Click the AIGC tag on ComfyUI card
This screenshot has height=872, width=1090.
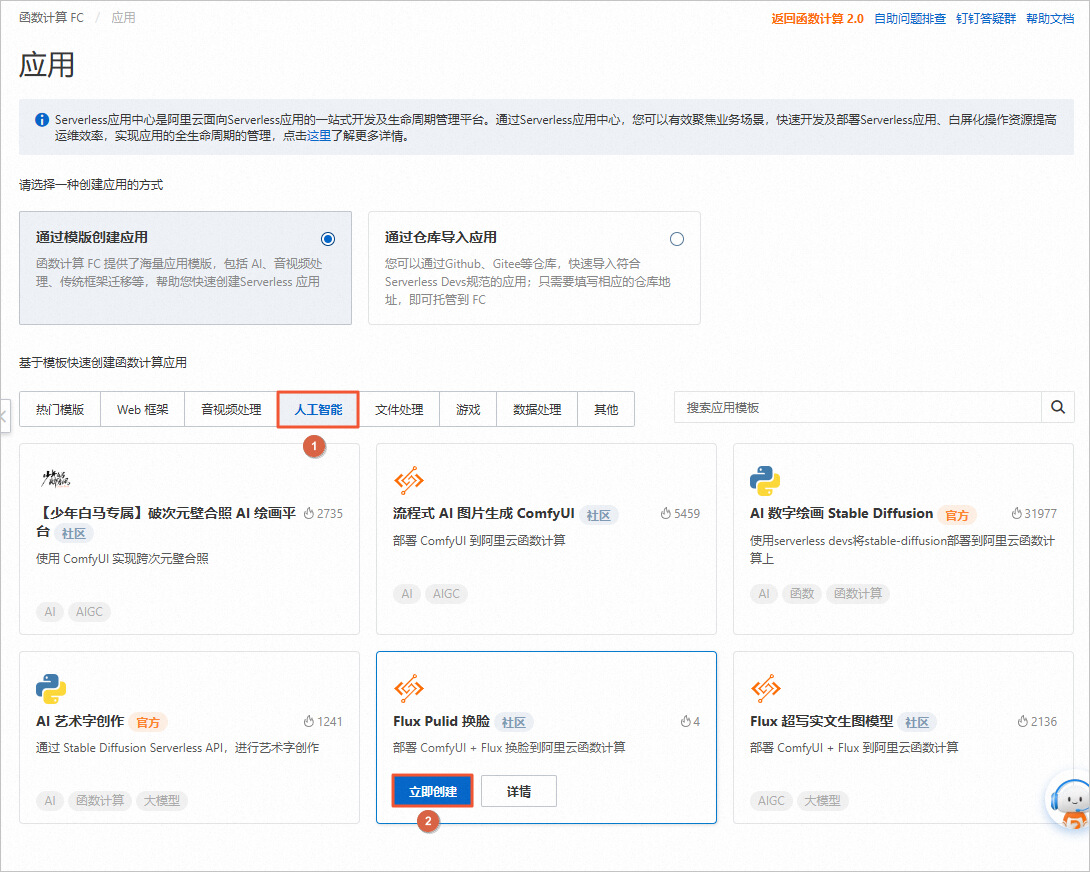click(446, 594)
